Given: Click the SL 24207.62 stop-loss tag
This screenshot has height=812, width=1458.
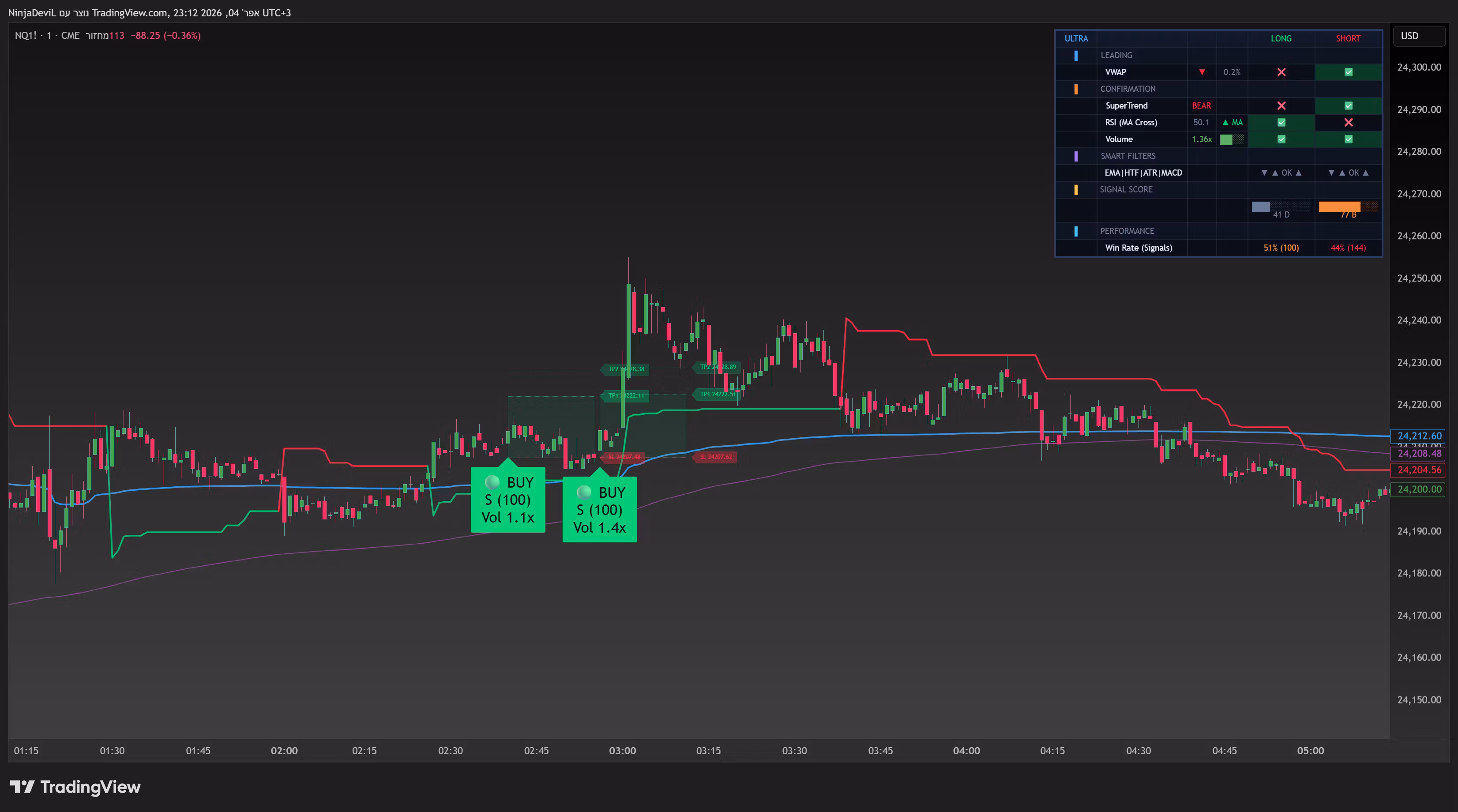Looking at the screenshot, I should click(x=715, y=457).
